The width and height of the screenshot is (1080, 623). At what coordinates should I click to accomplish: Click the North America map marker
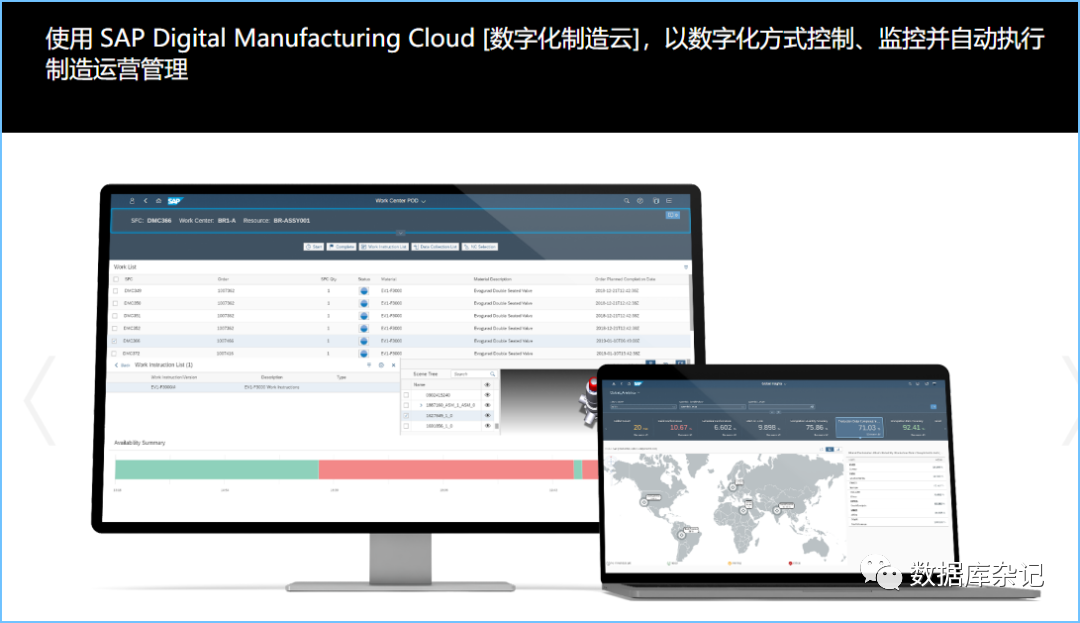point(644,502)
